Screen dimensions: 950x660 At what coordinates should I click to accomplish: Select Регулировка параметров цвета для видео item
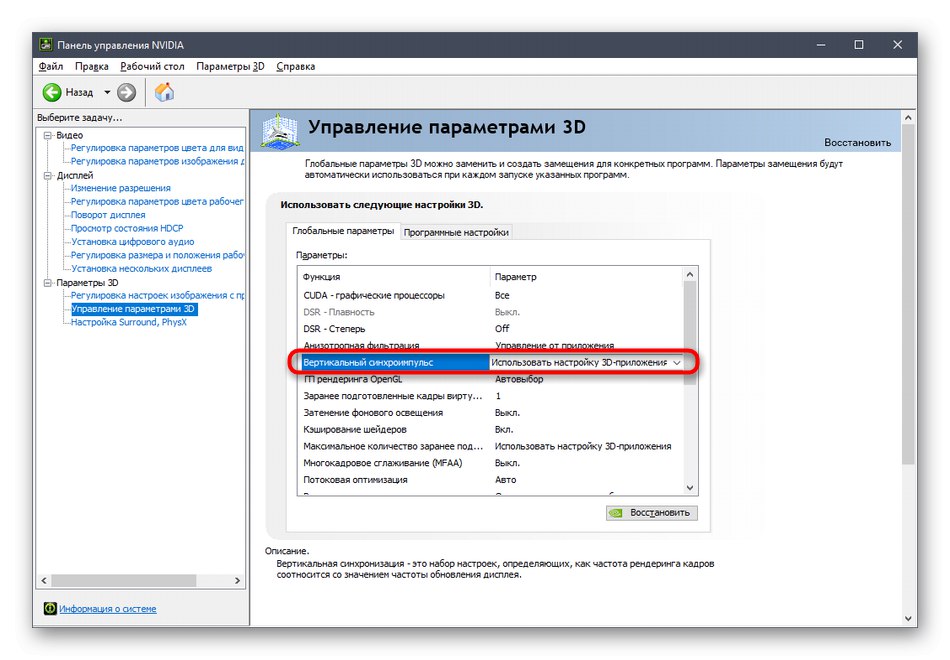[157, 148]
